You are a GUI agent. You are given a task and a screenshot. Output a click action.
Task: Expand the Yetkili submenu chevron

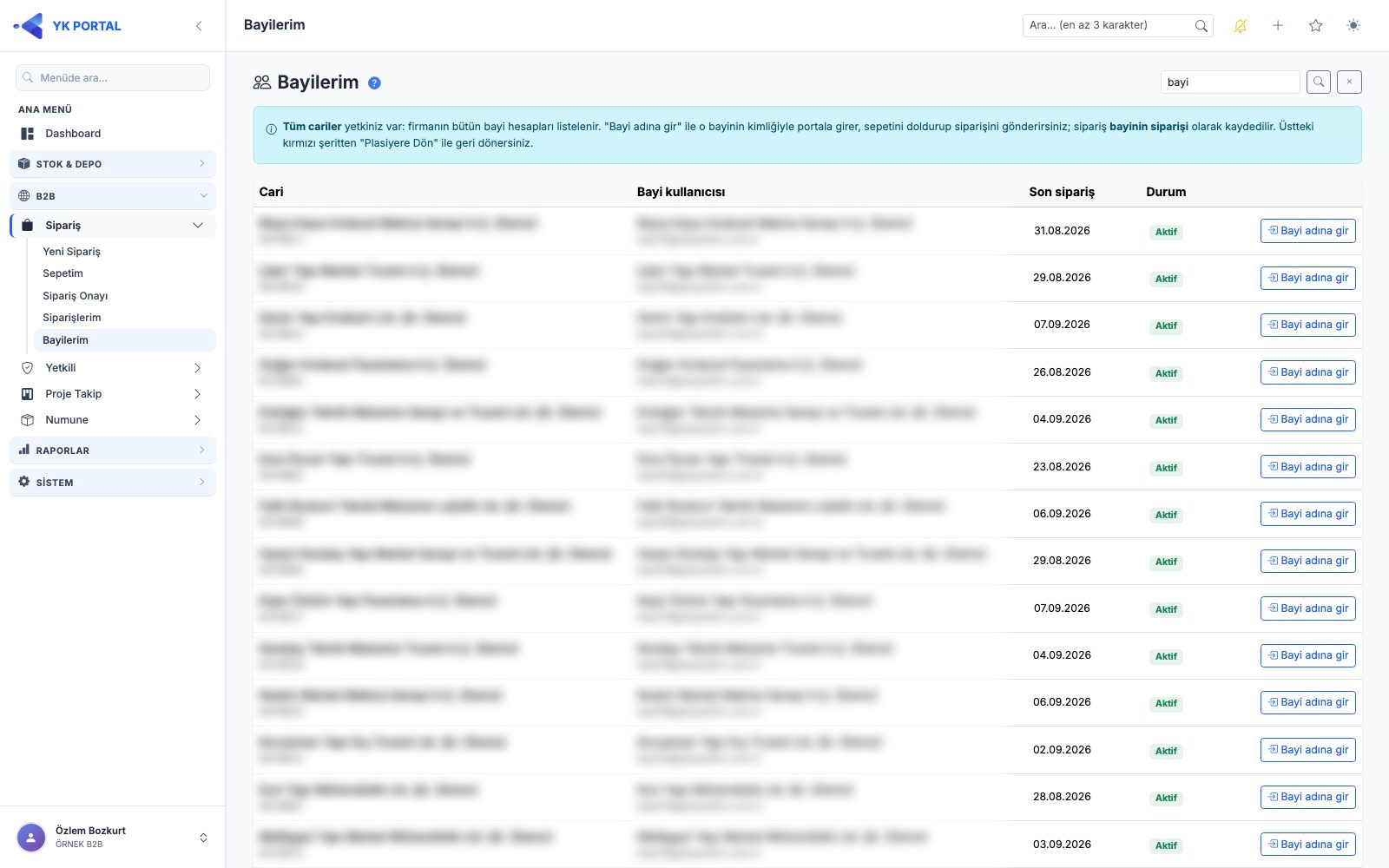198,368
